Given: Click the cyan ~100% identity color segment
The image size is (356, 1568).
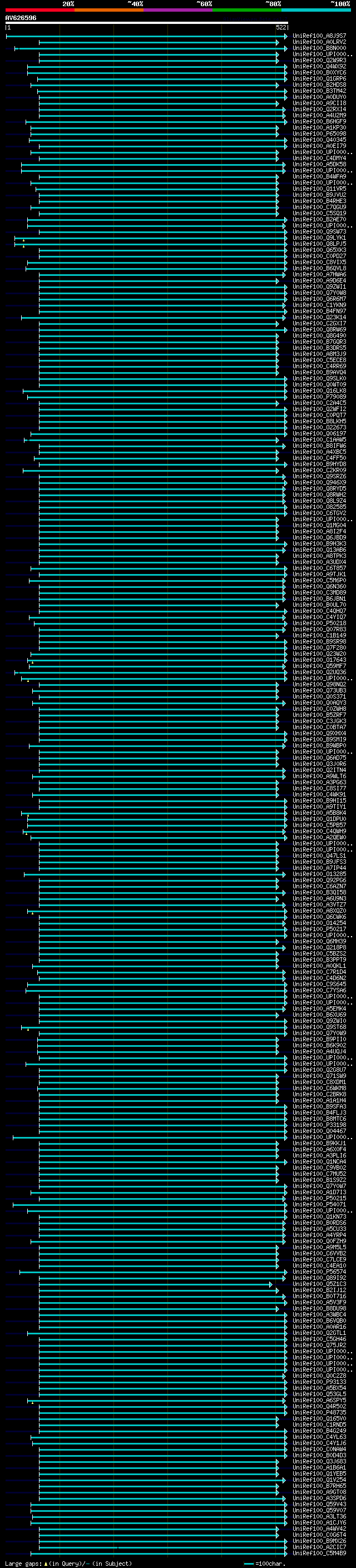Looking at the screenshot, I should (x=316, y=10).
